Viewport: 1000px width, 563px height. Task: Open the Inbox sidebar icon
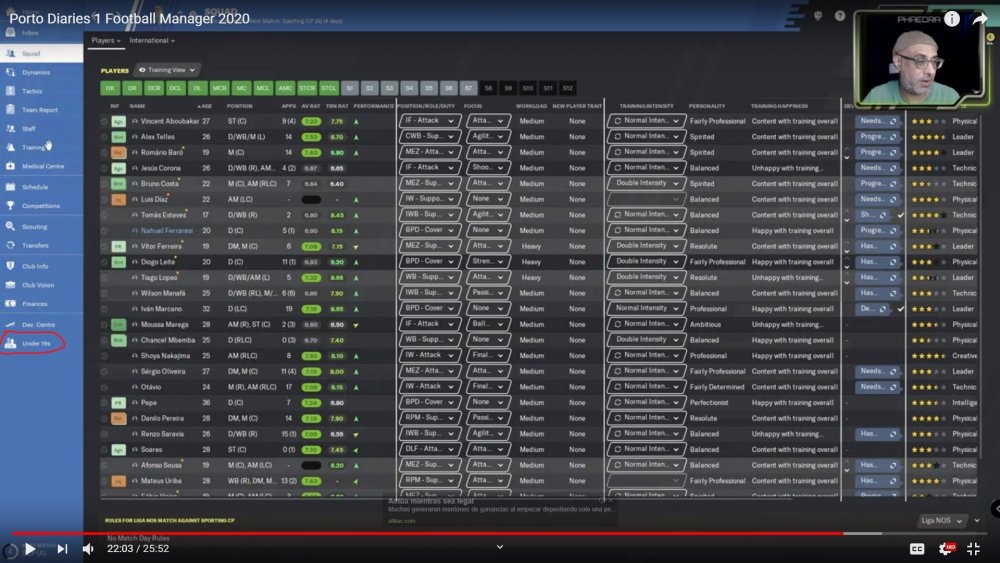pos(10,33)
